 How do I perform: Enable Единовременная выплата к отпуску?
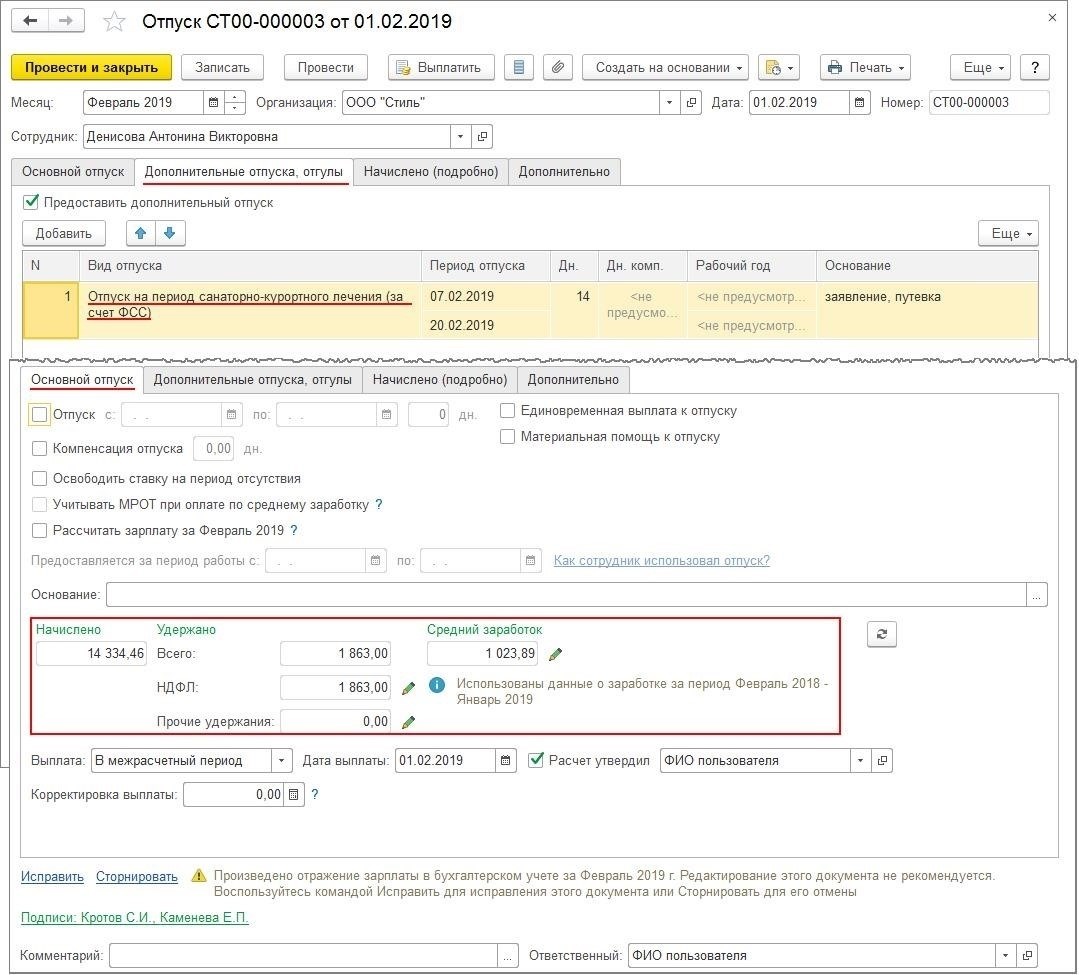pos(507,411)
